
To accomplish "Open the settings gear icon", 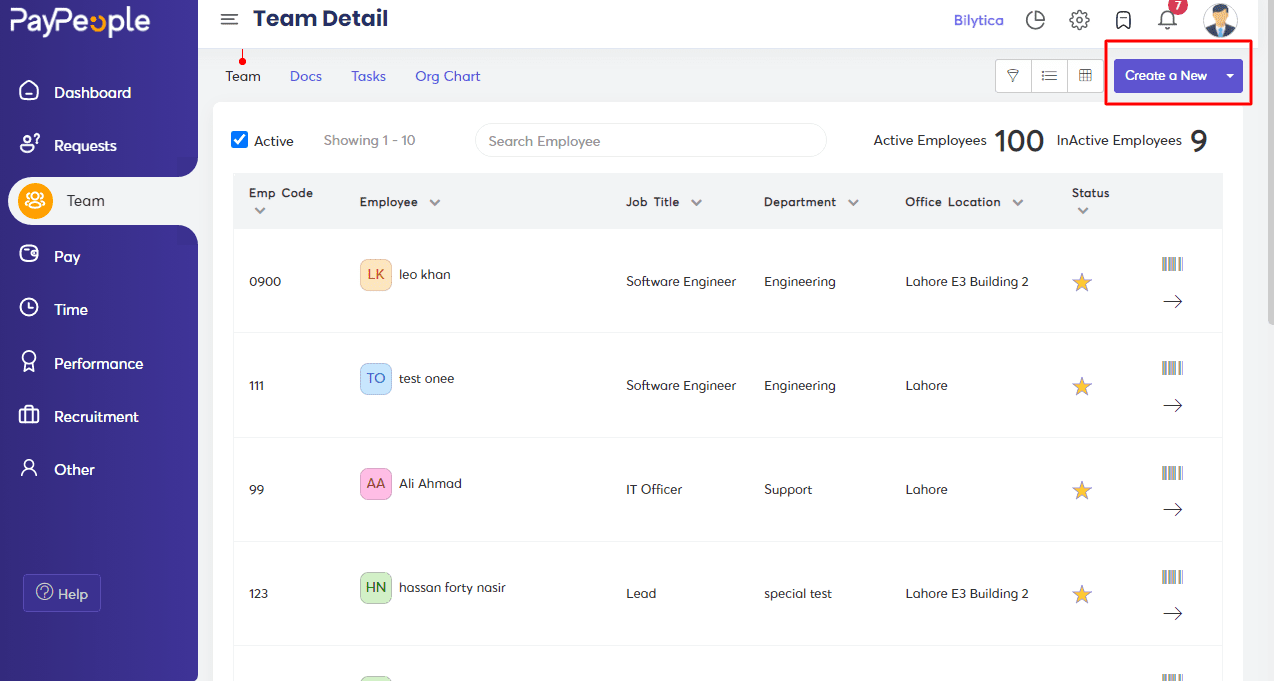I will [x=1079, y=20].
